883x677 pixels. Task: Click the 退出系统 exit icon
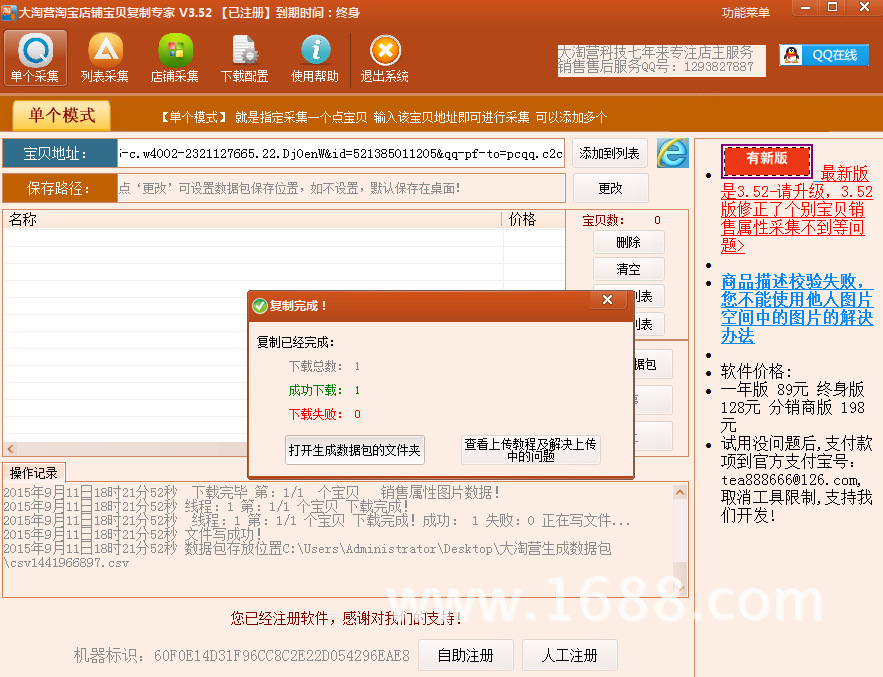pos(385,58)
